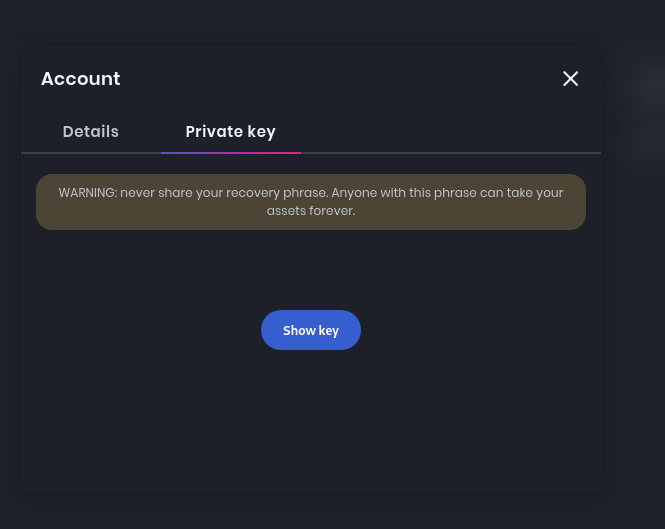Click the Account dialog title

[81, 79]
